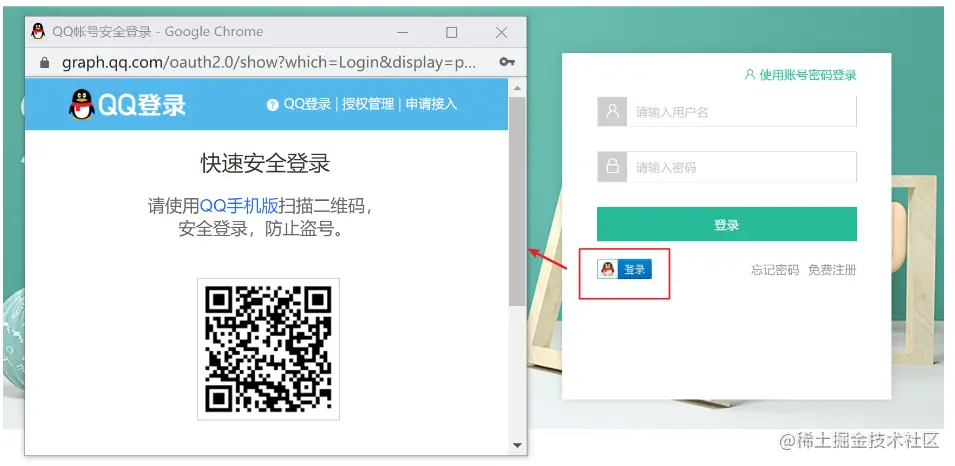Screen dimensions: 955x466
Task: Click the graph.qq.com URL address bar
Action: tap(269, 63)
